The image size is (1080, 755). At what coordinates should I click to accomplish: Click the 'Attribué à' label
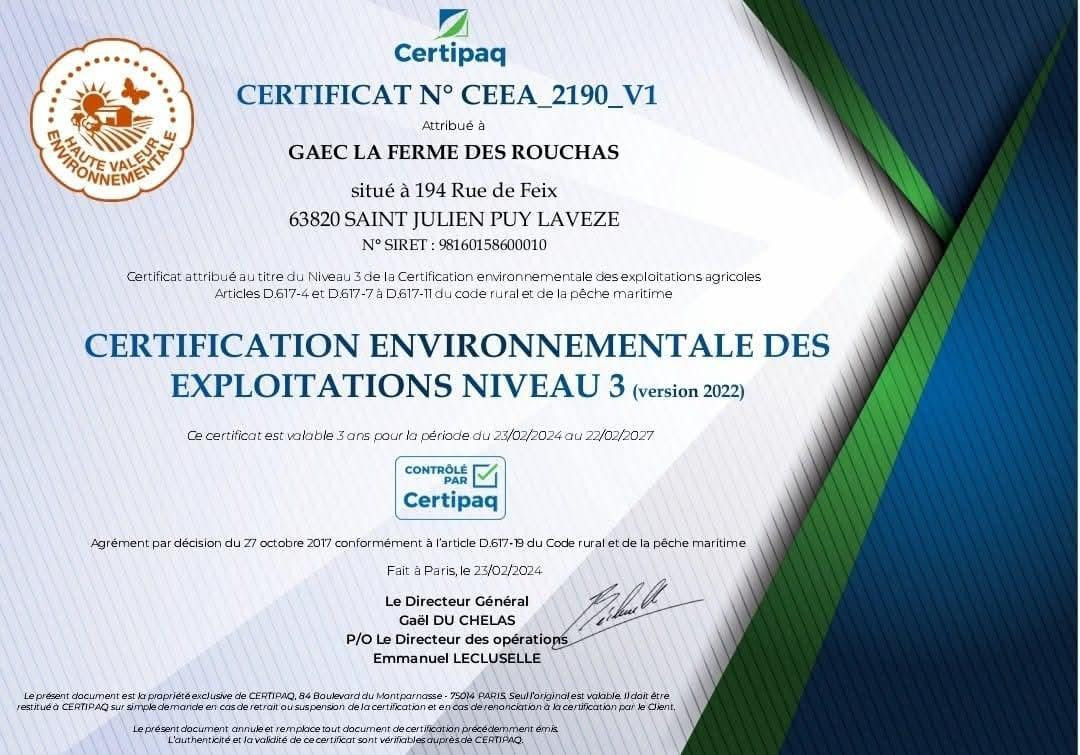(453, 125)
